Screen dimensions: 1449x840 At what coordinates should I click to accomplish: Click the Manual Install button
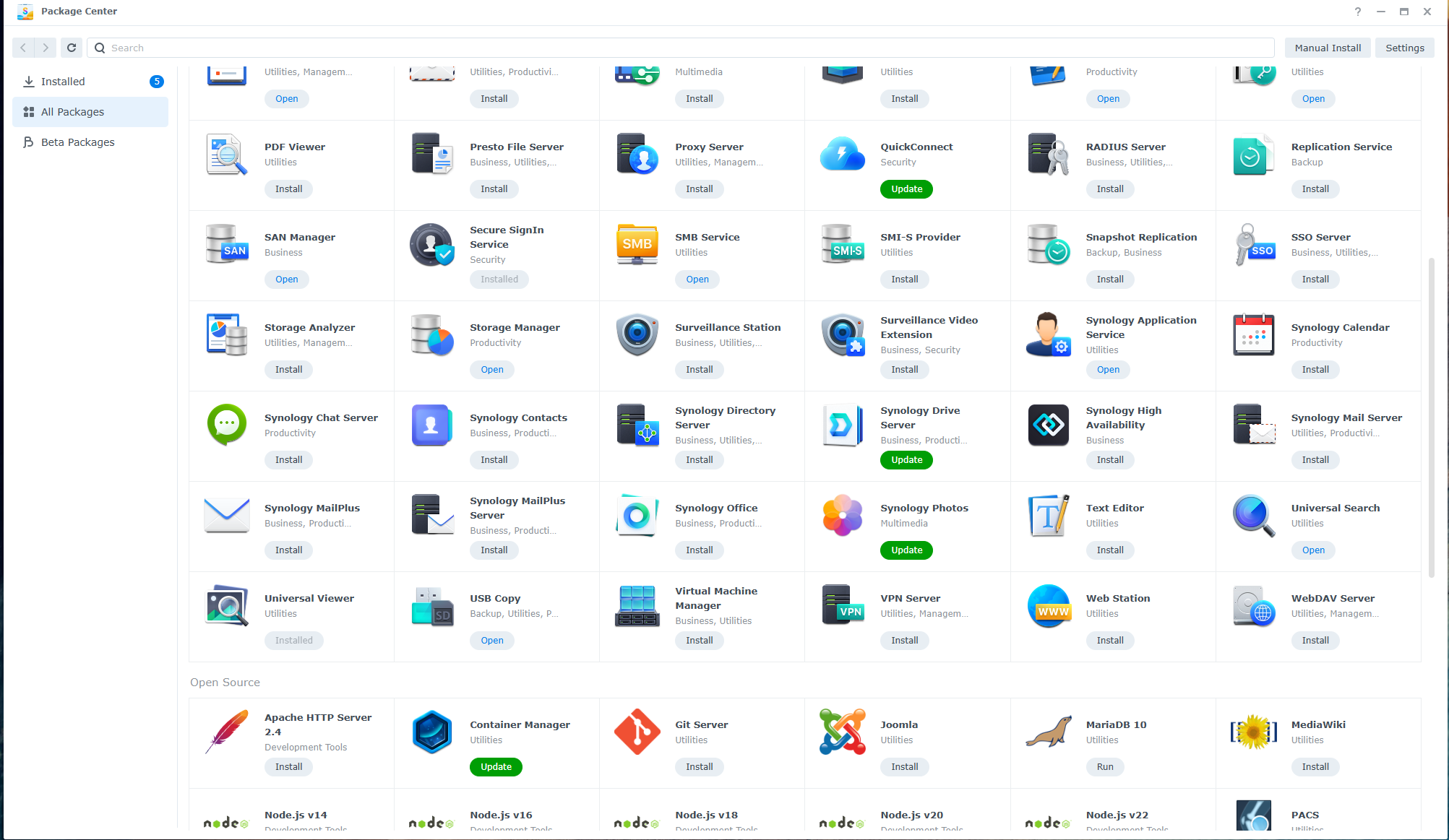[1326, 47]
